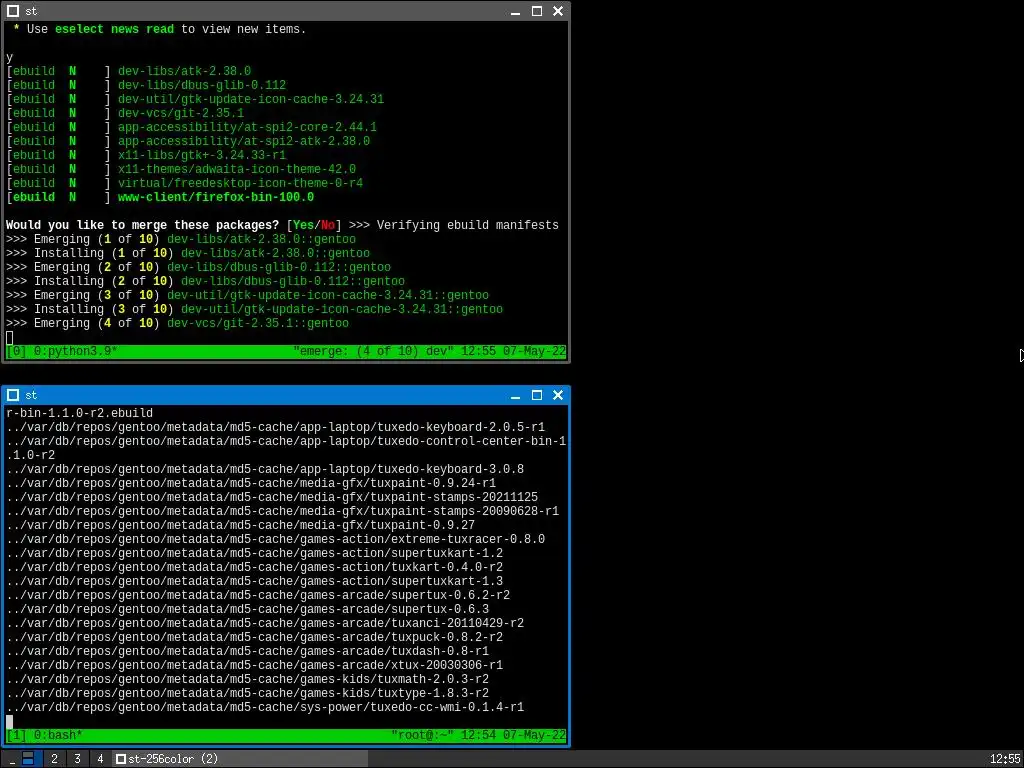Click the small window icon beside st-256color
Screen dimensions: 1024x768
121,759
